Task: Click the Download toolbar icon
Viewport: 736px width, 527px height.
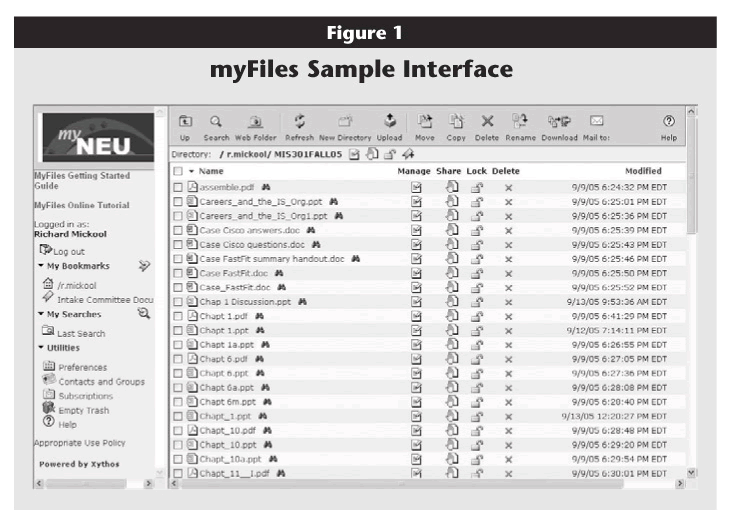Action: click(559, 121)
